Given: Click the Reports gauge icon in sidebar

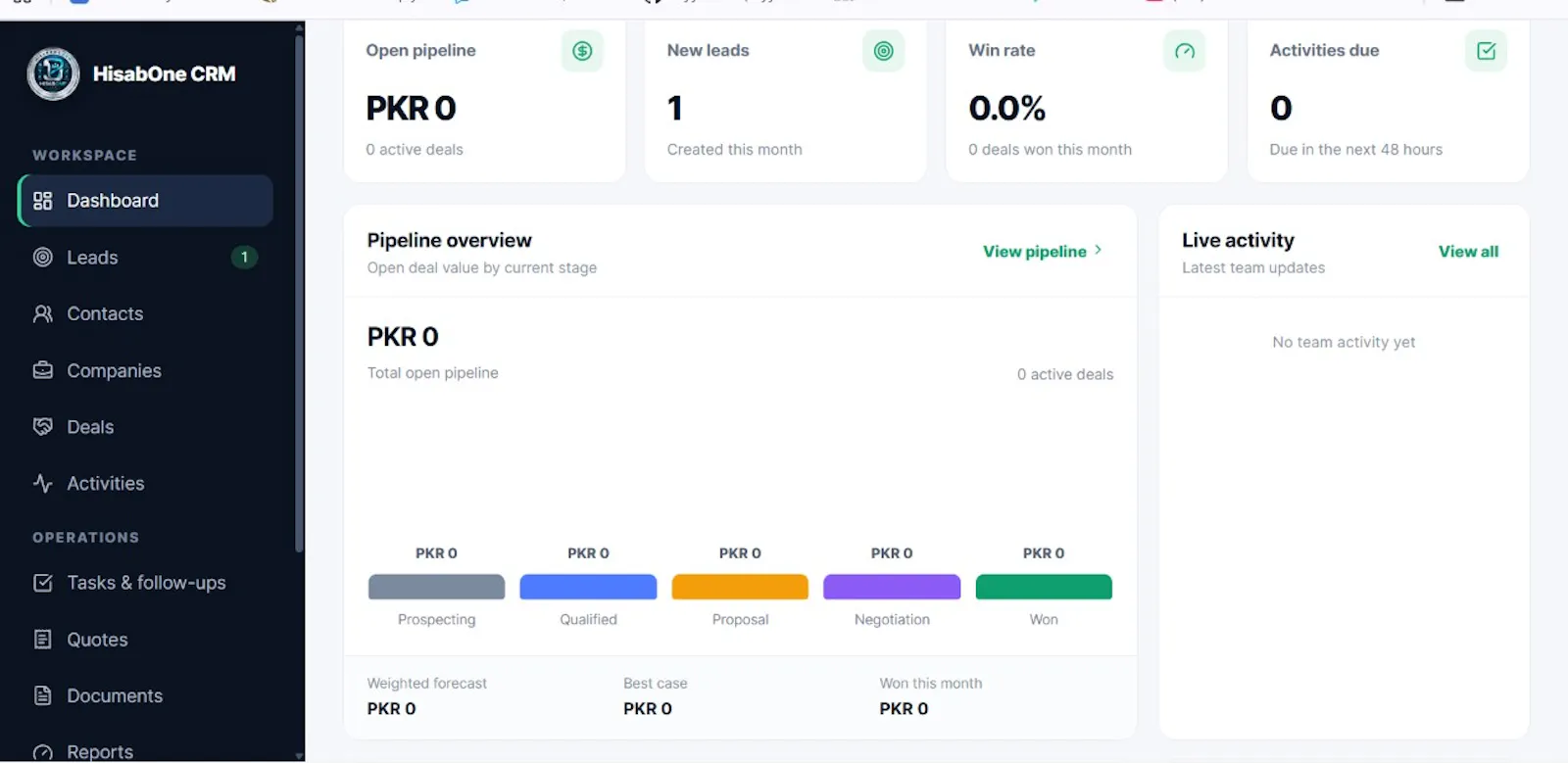Looking at the screenshot, I should click(x=42, y=752).
